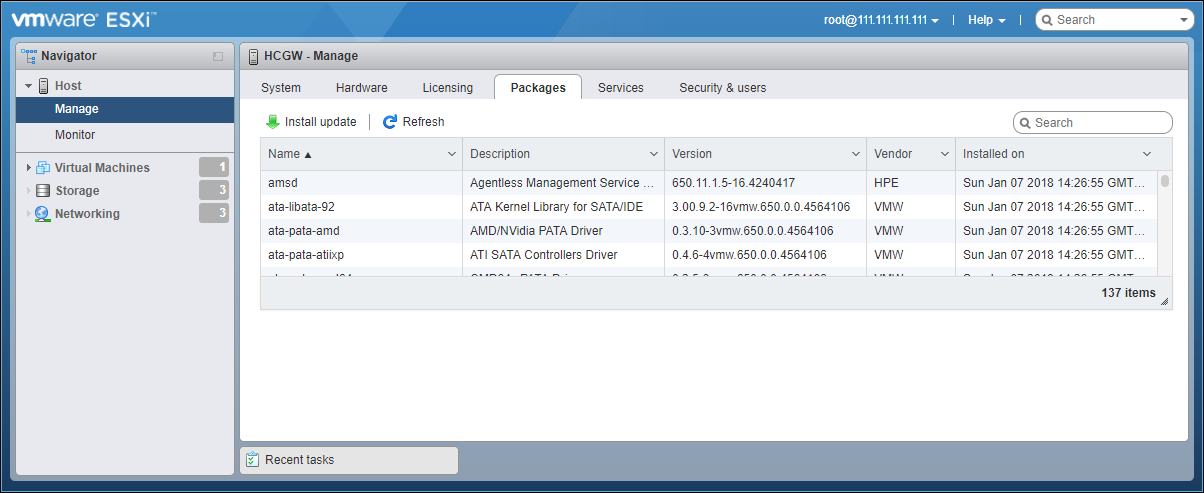Viewport: 1204px width, 493px height.
Task: Open Version column dropdown menu
Action: pos(855,154)
